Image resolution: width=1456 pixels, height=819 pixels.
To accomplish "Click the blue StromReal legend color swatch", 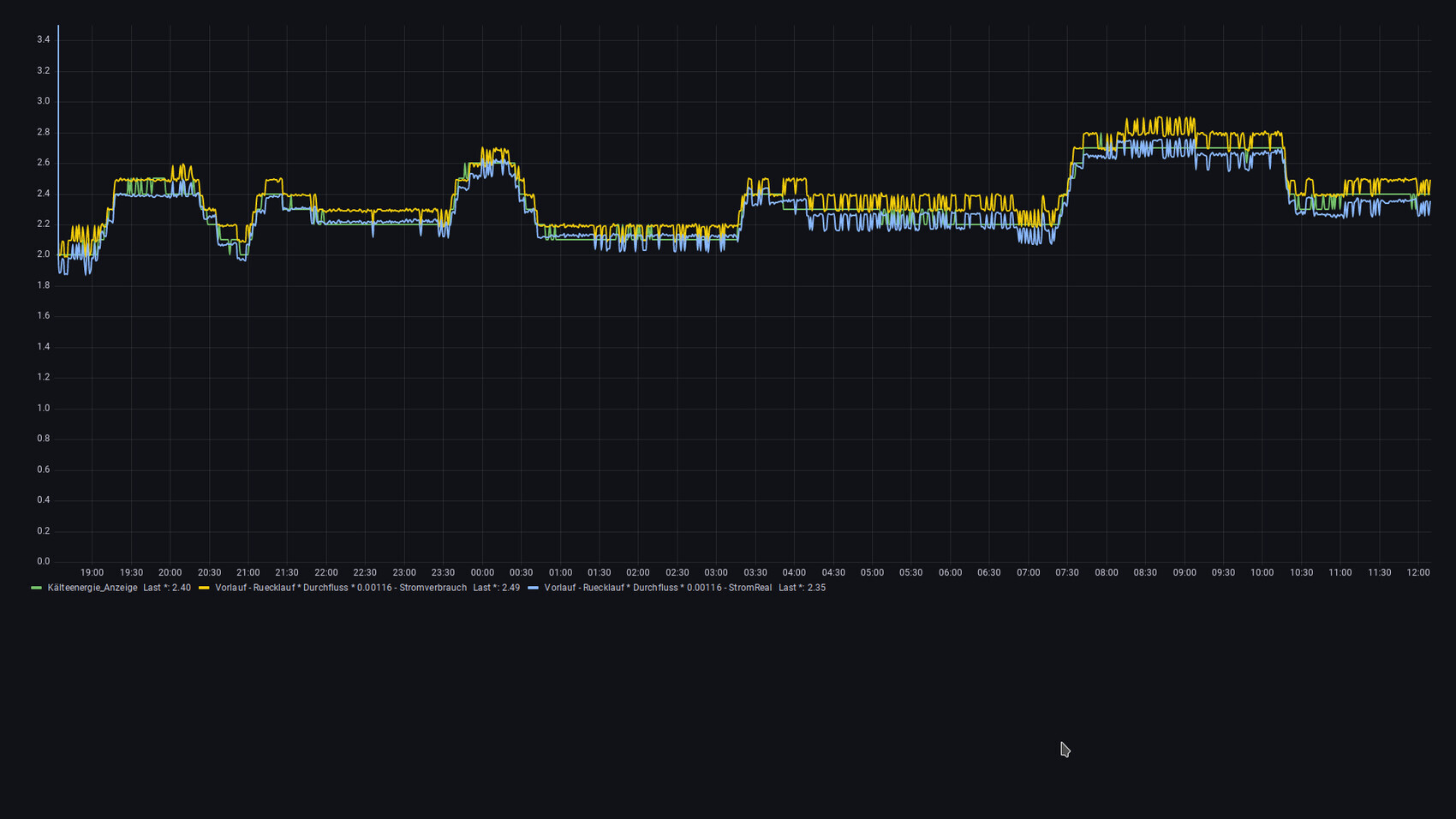I will click(x=533, y=588).
